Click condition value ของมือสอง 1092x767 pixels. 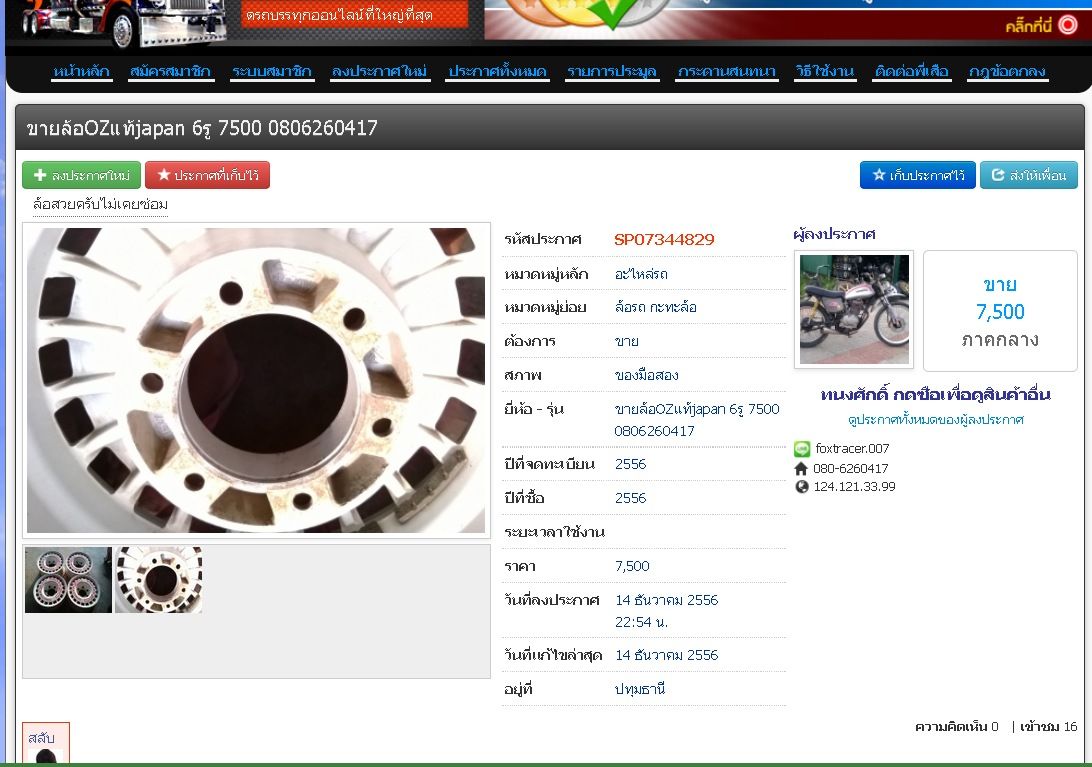pos(646,375)
